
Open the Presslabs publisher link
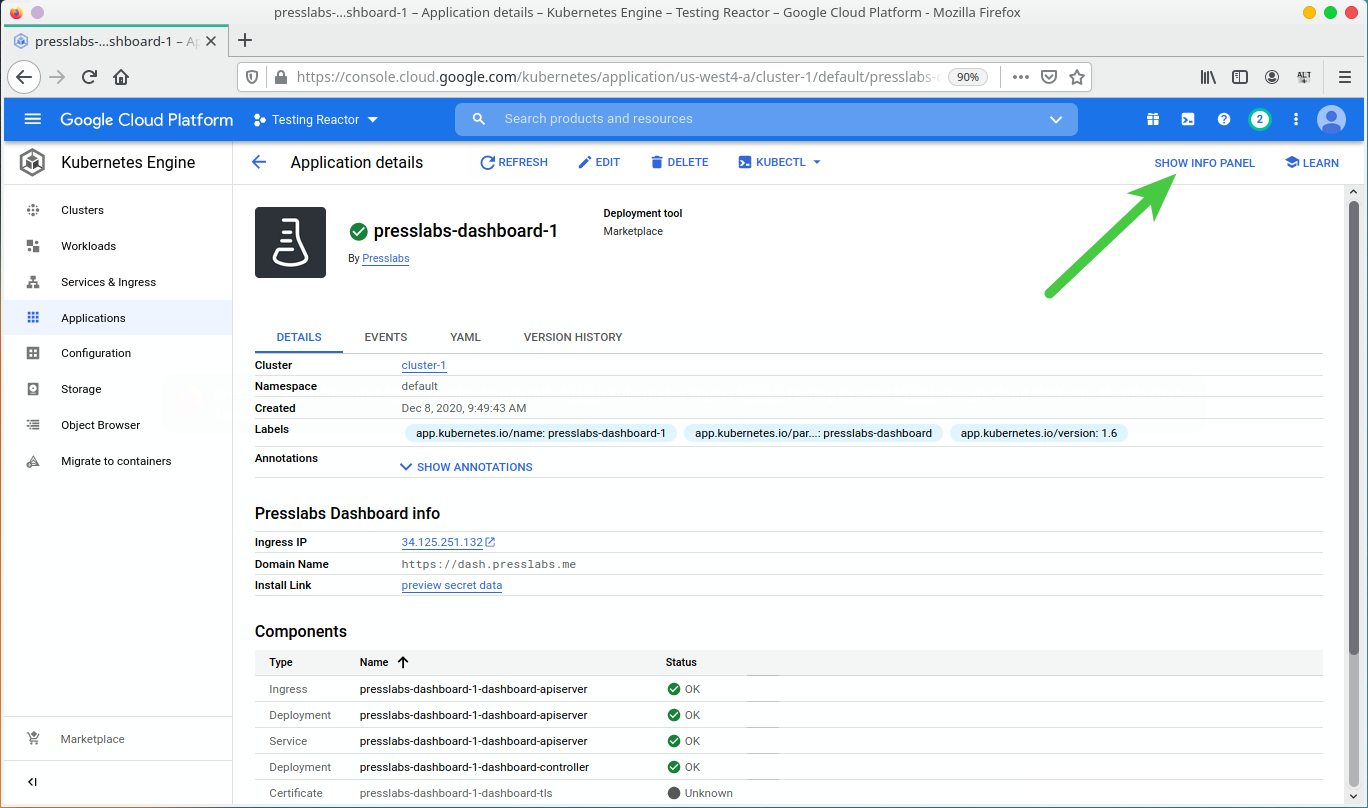pos(386,258)
